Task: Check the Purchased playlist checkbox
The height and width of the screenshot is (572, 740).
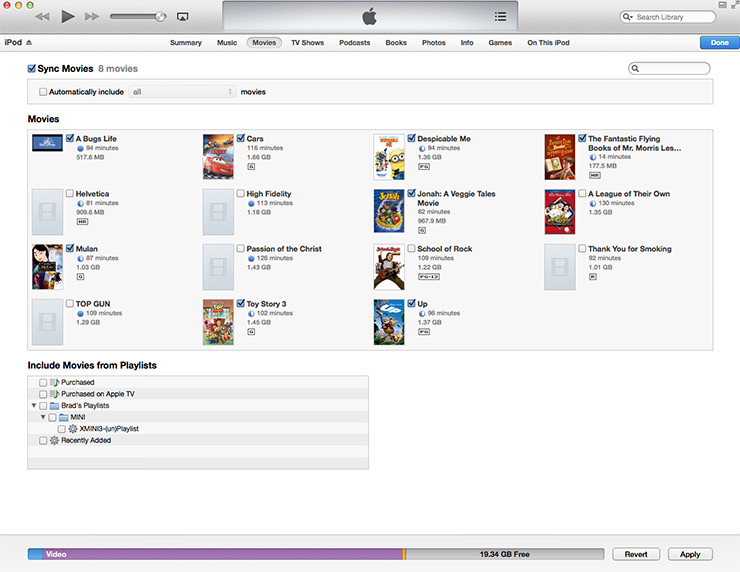Action: 43,382
